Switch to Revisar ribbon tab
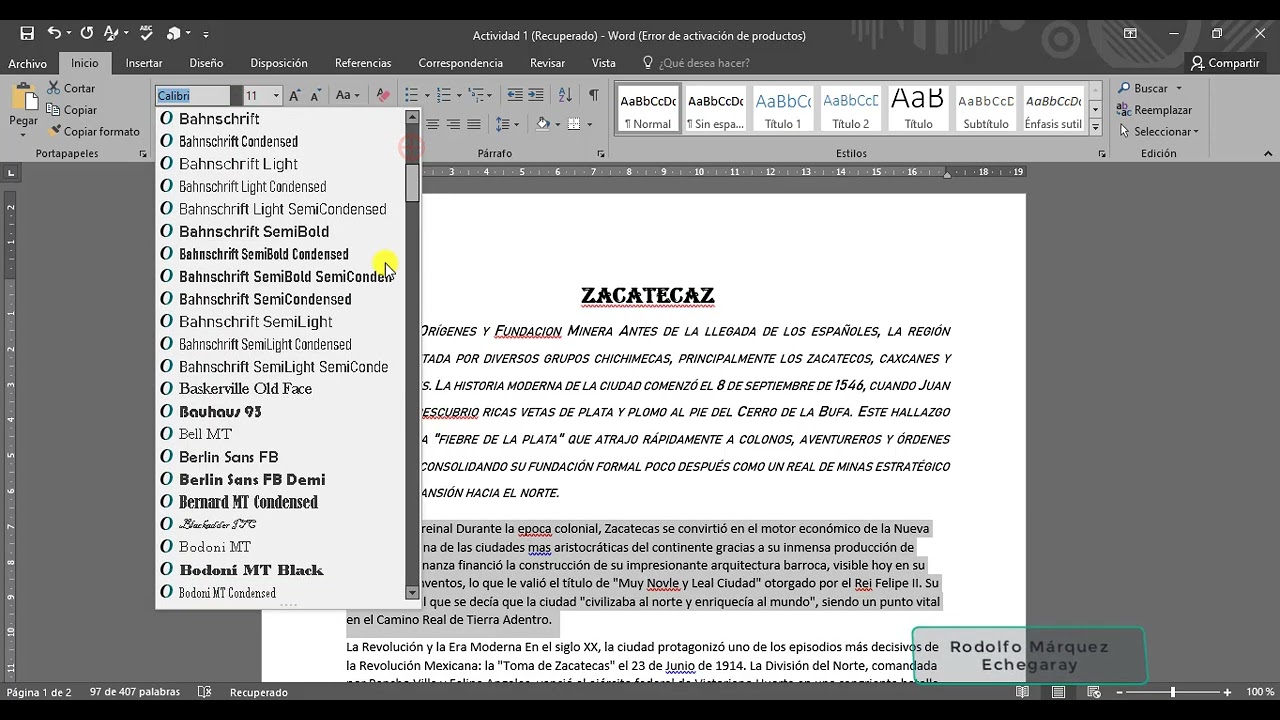The width and height of the screenshot is (1280, 720). click(x=547, y=63)
